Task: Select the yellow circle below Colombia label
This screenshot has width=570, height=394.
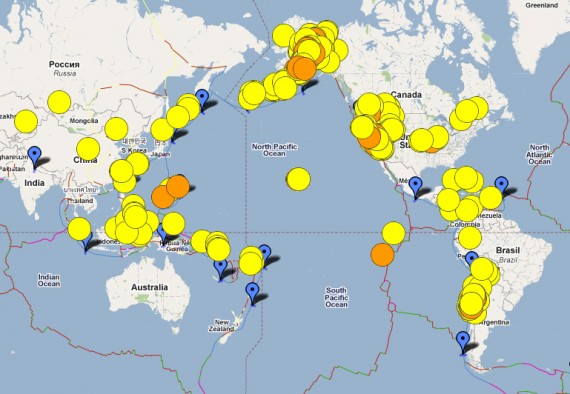Action: 470,238
